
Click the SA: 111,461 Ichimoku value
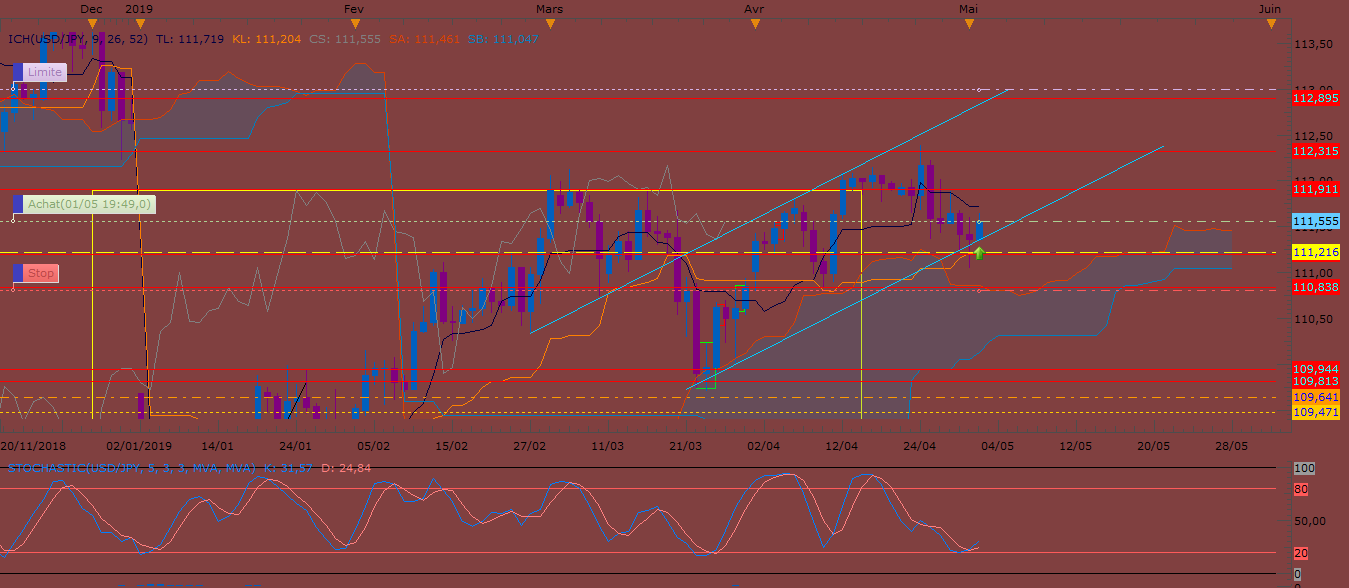(424, 38)
